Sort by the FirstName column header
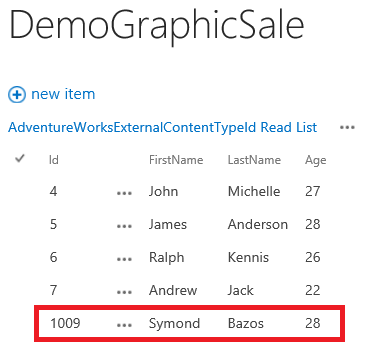The height and width of the screenshot is (362, 390). coord(176,160)
